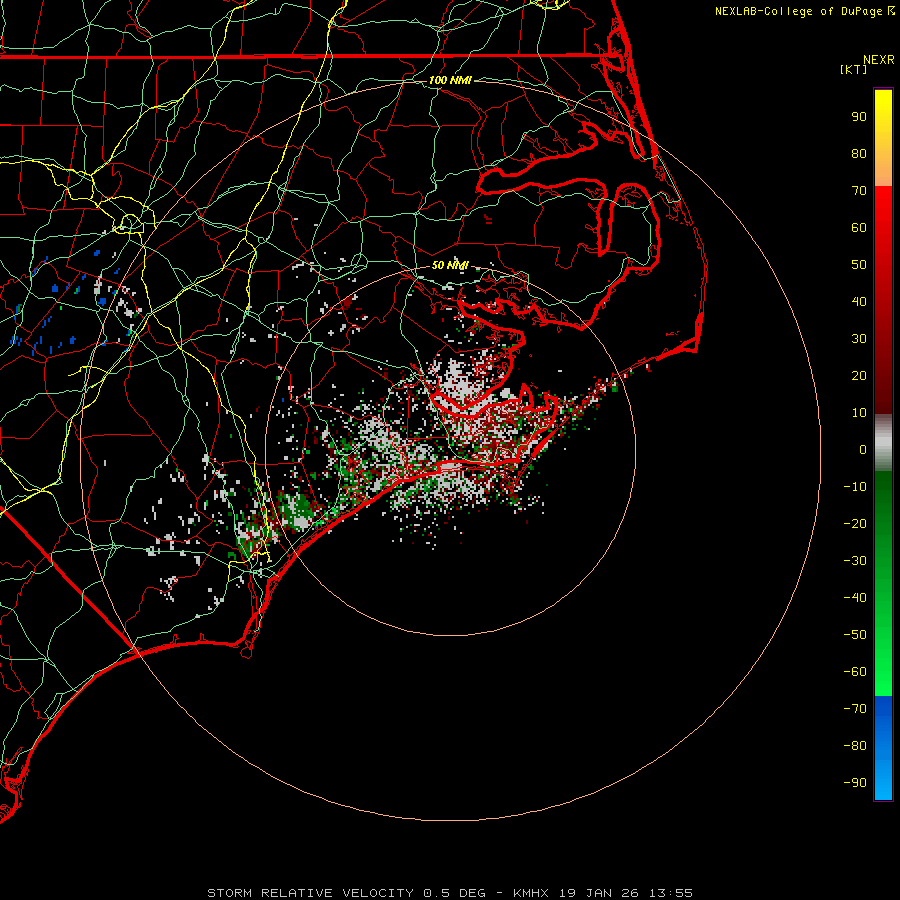
Task: Select the -50 scale value
Action: [x=855, y=635]
